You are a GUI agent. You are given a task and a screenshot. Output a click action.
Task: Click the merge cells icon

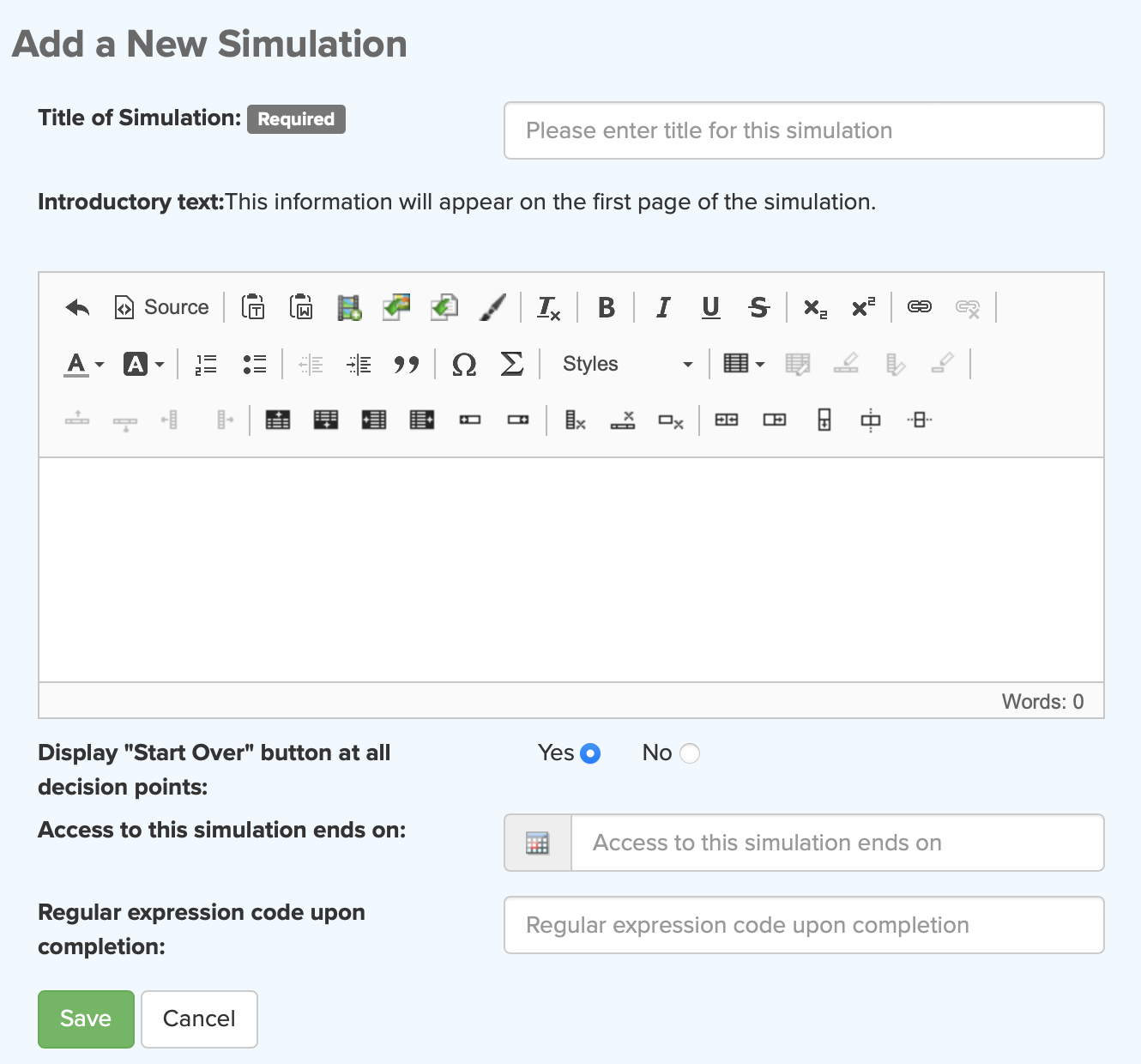pyautogui.click(x=727, y=420)
